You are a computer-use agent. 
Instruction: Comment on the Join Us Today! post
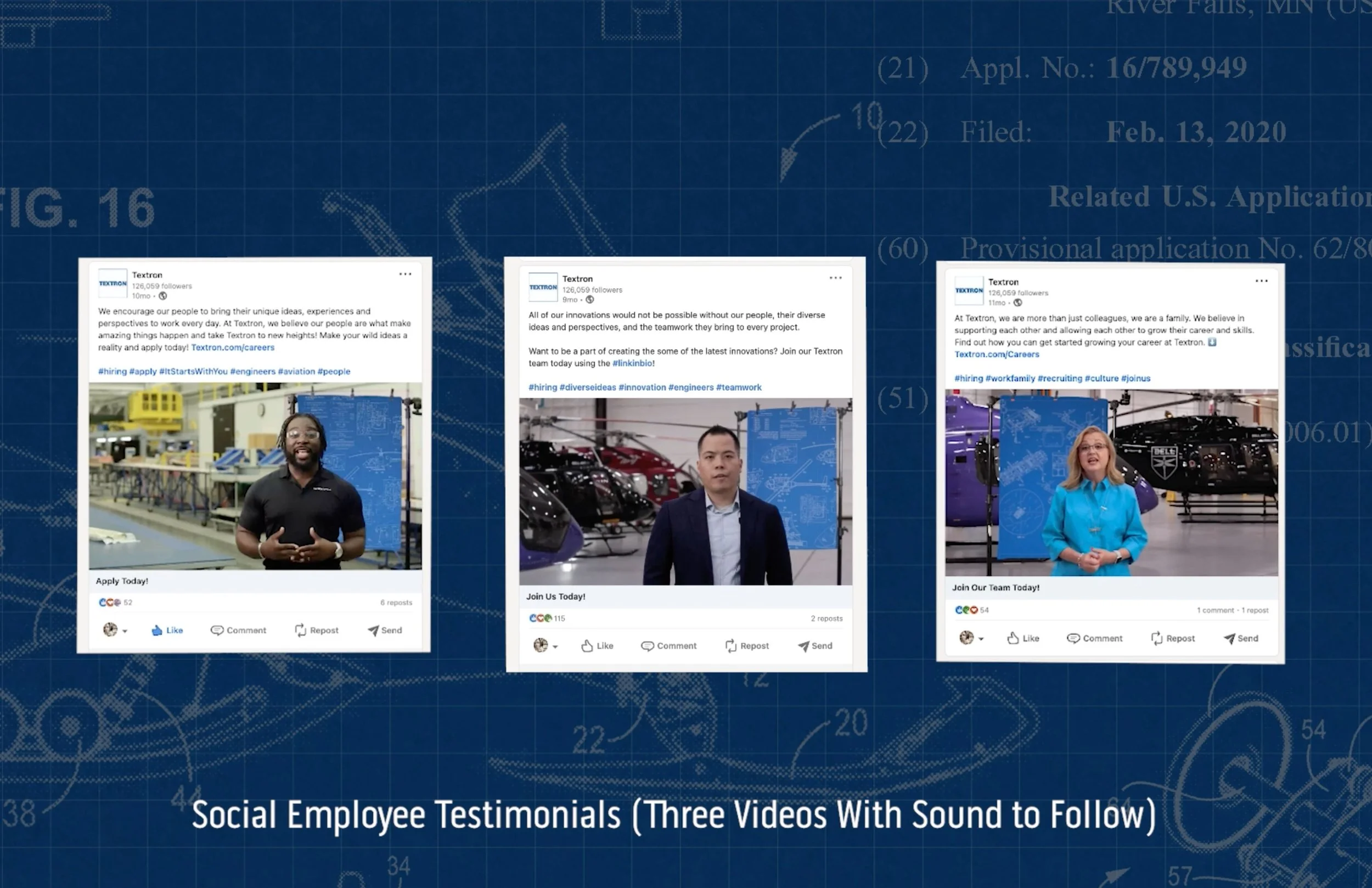click(x=670, y=646)
